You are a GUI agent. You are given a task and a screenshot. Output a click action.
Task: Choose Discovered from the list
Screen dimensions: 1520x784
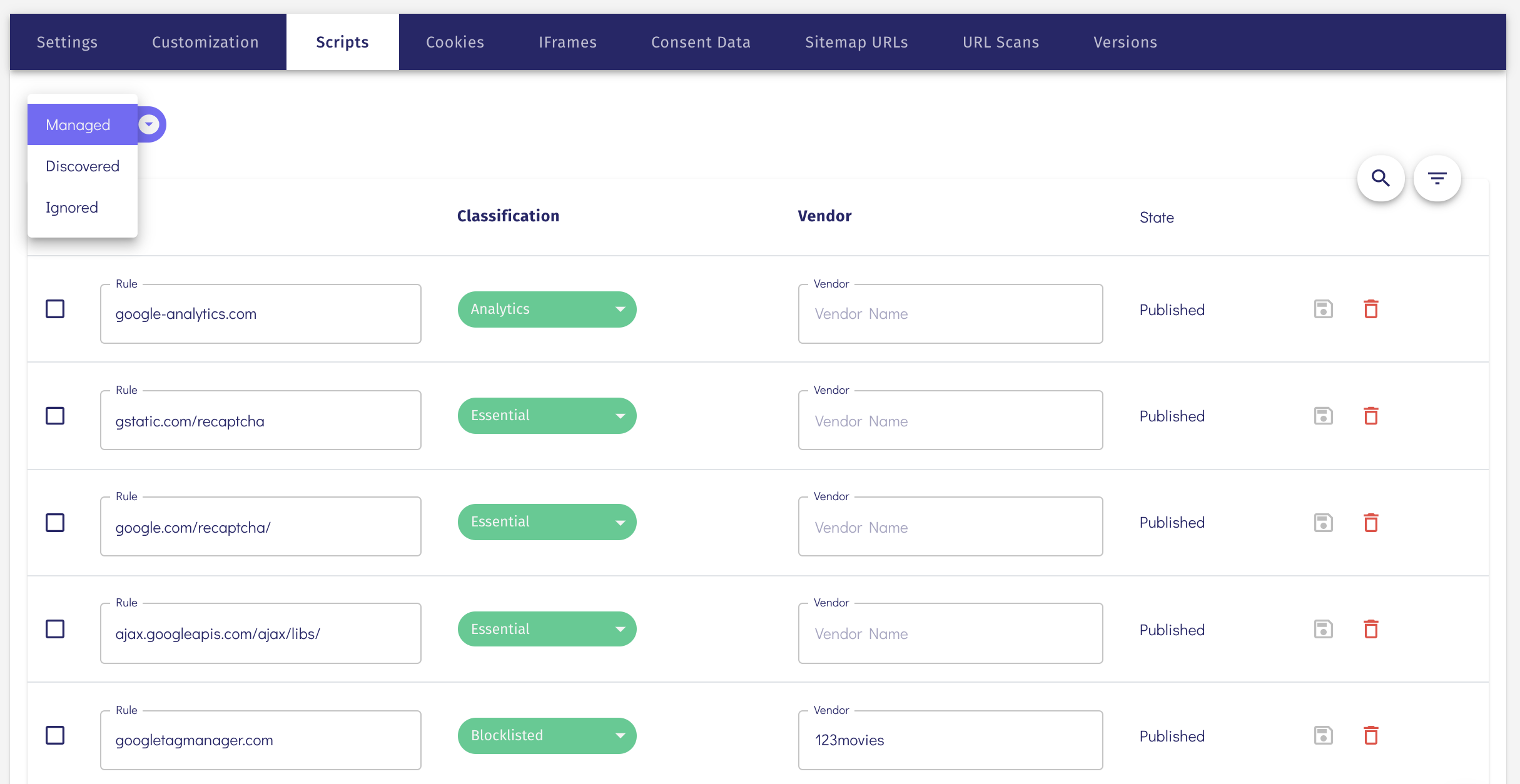83,166
